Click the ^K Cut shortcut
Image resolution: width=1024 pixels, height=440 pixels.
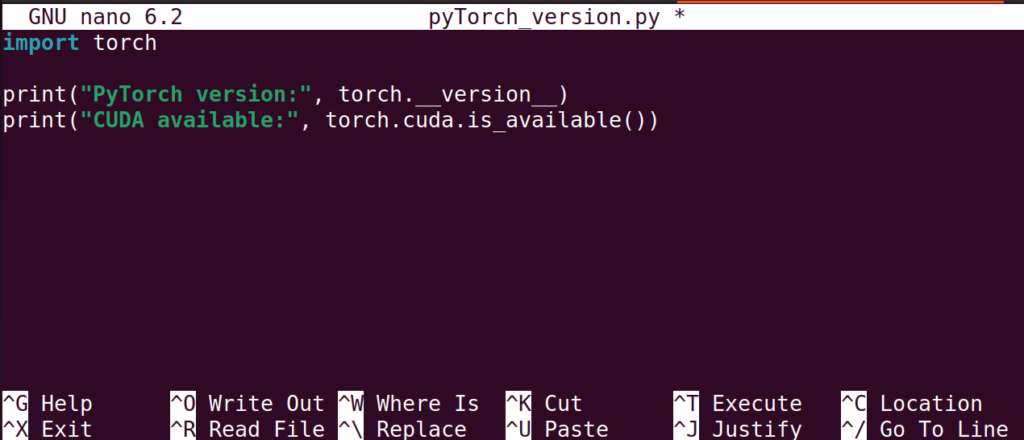543,404
